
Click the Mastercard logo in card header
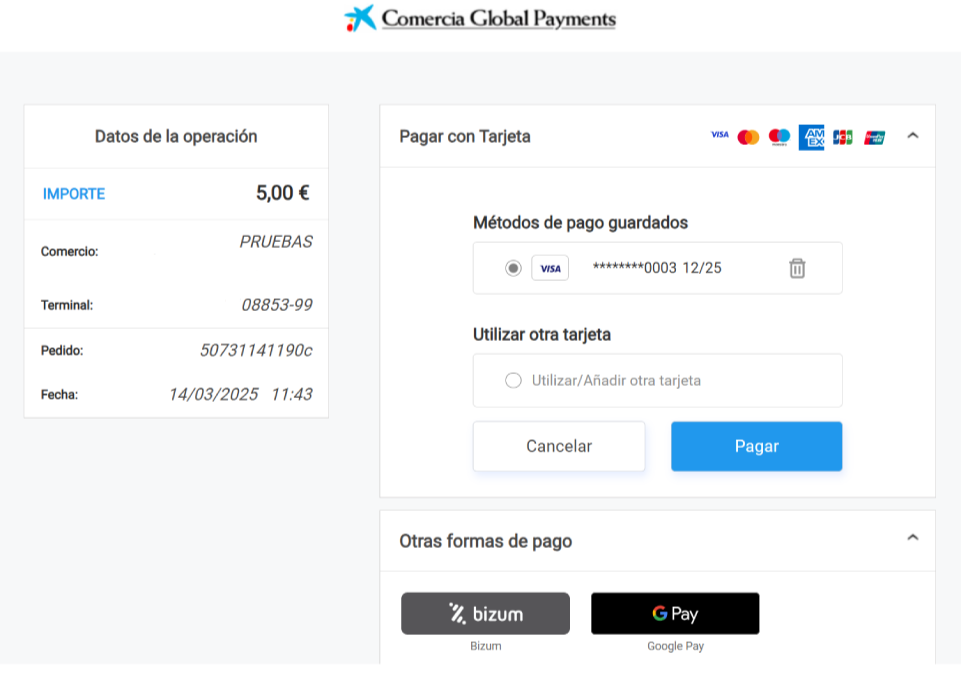click(x=748, y=137)
